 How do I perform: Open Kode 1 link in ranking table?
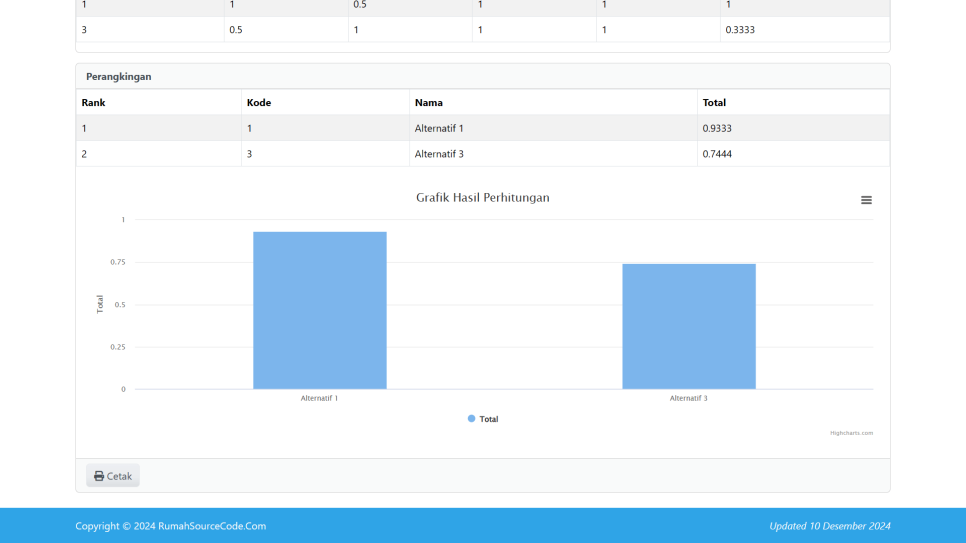[249, 128]
